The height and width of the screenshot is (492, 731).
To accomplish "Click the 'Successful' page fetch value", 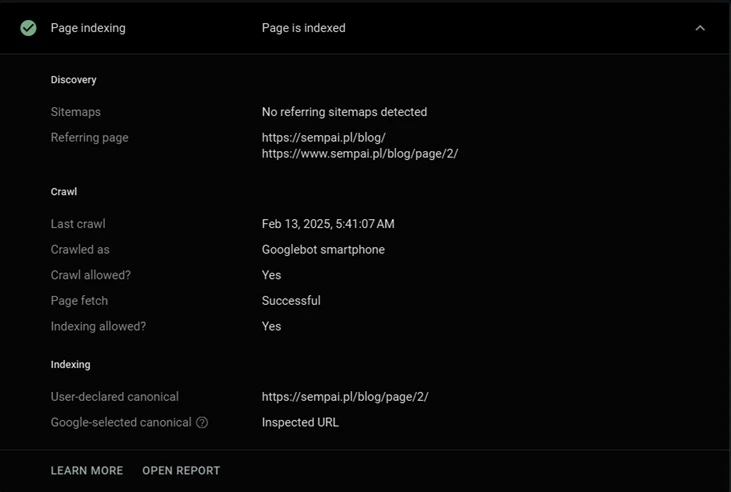I will coord(290,301).
